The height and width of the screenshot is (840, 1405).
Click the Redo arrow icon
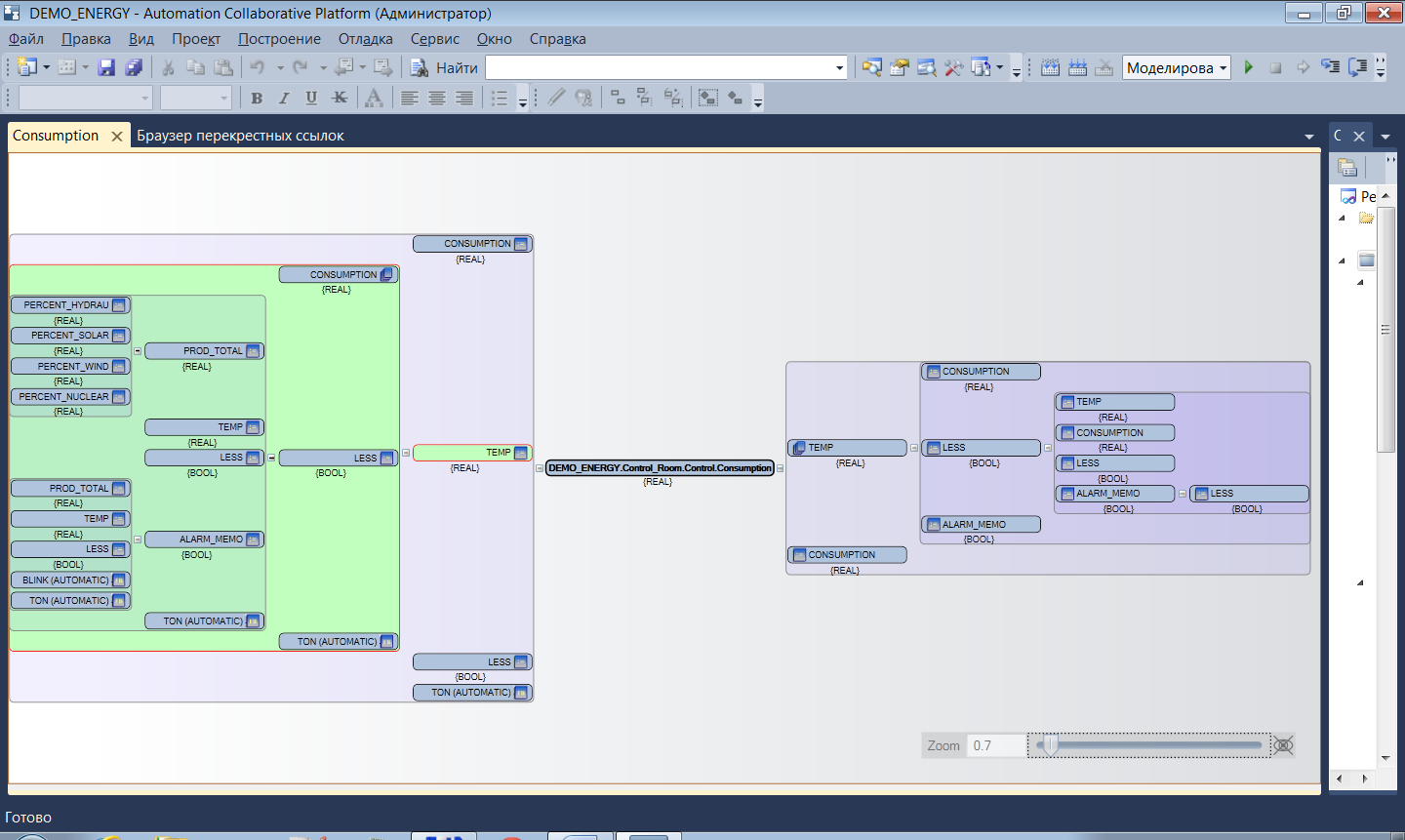301,67
